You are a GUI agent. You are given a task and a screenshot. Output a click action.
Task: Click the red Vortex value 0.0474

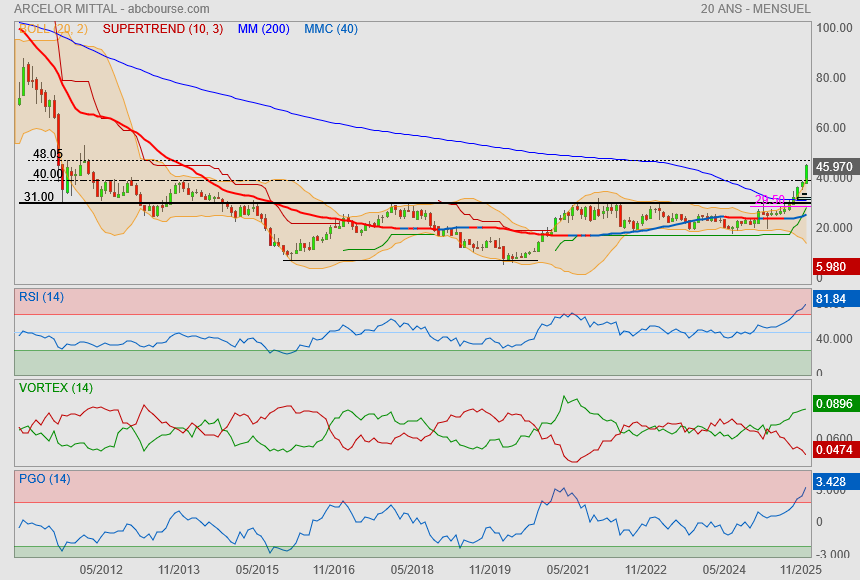pyautogui.click(x=834, y=451)
